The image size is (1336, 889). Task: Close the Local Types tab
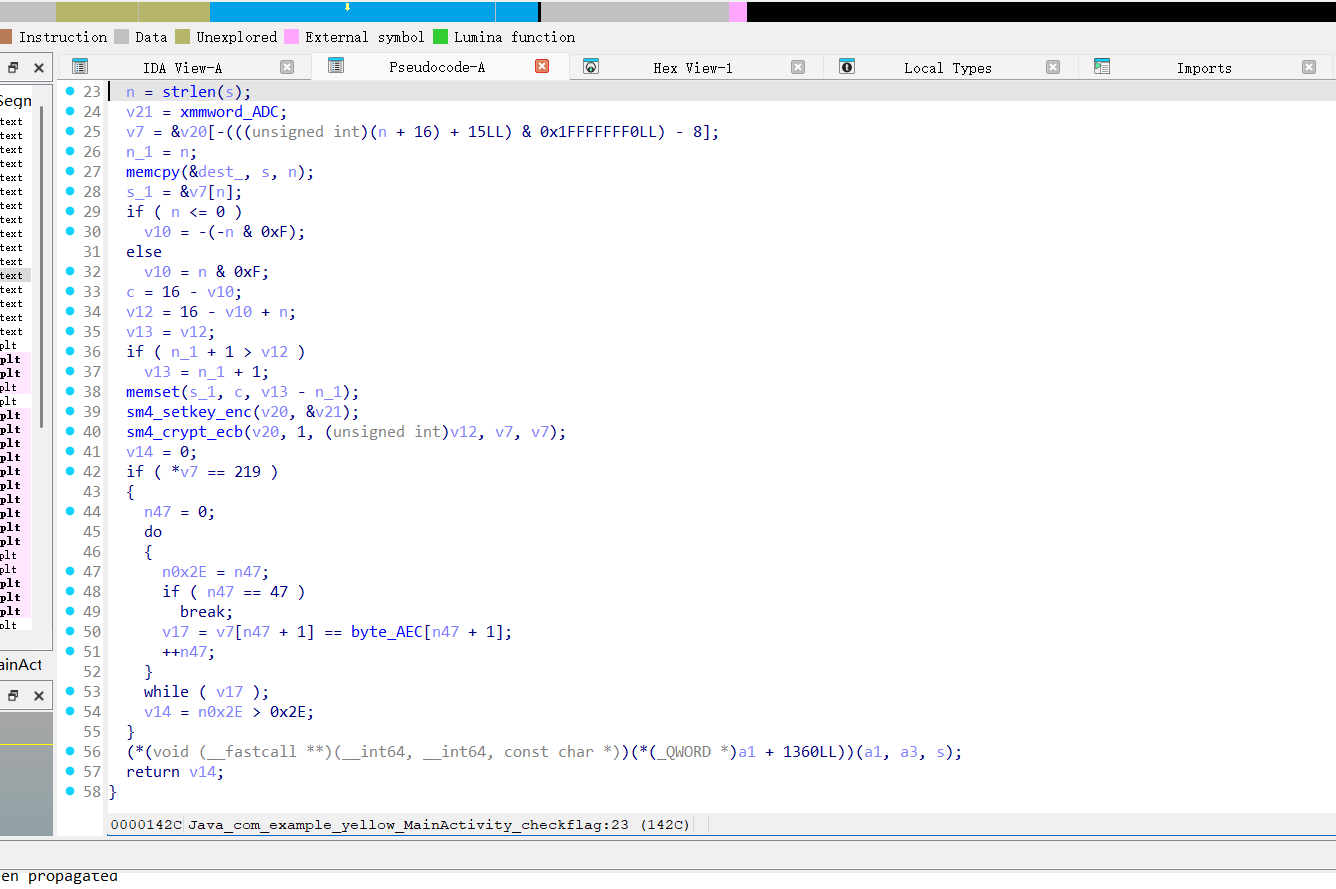click(x=1053, y=67)
